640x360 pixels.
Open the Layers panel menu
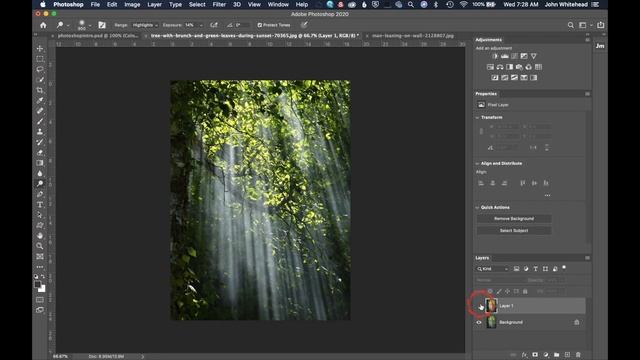click(587, 258)
